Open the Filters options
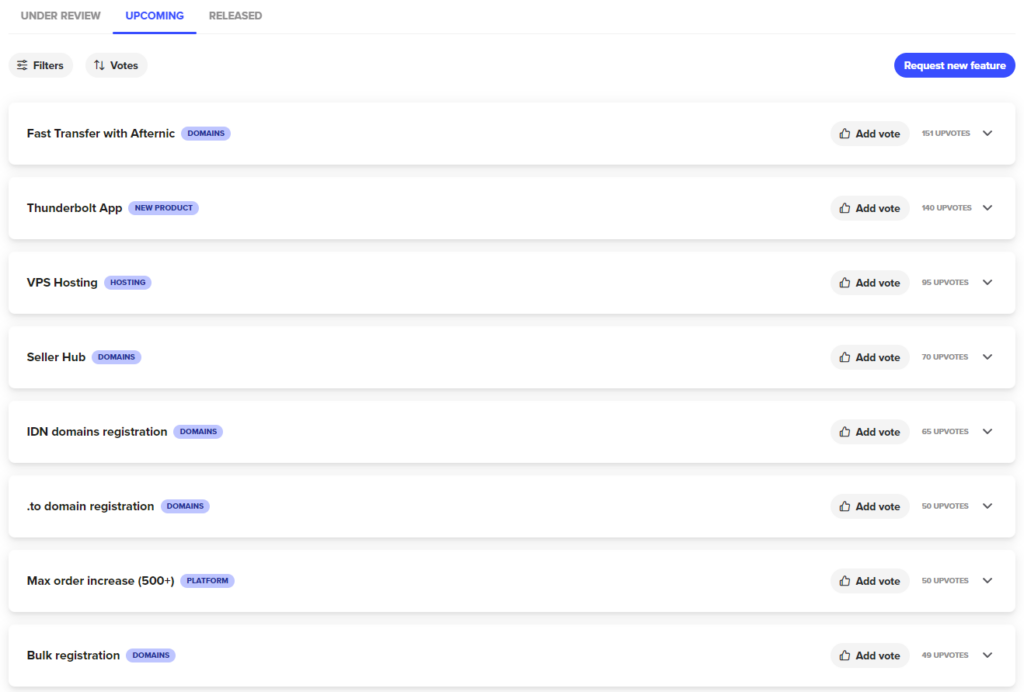Viewport: 1024px width, 692px height. point(40,65)
